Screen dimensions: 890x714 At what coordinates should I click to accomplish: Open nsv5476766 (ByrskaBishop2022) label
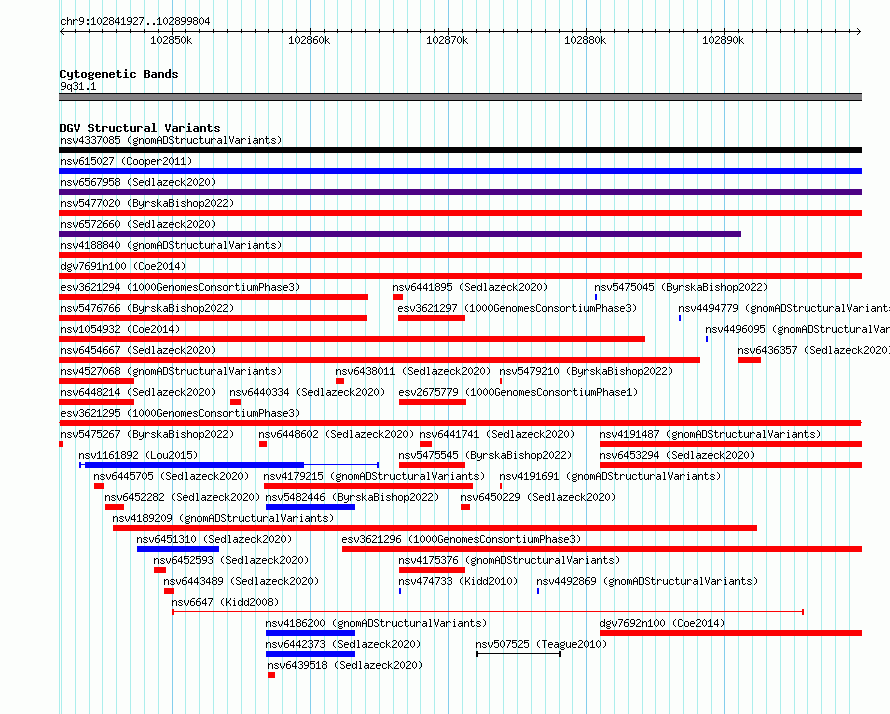click(147, 308)
